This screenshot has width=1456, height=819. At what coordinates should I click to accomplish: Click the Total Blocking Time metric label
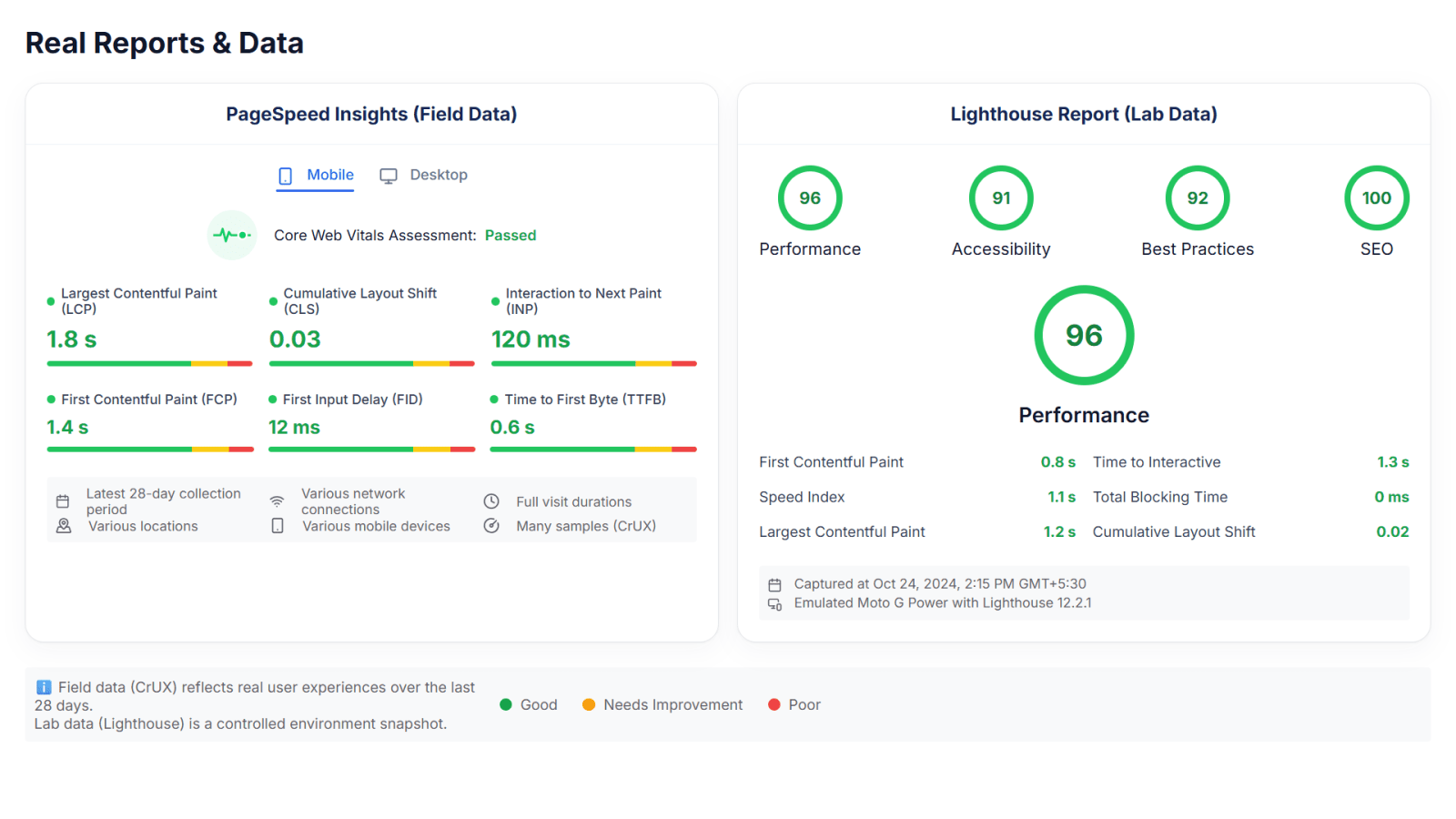1160,497
